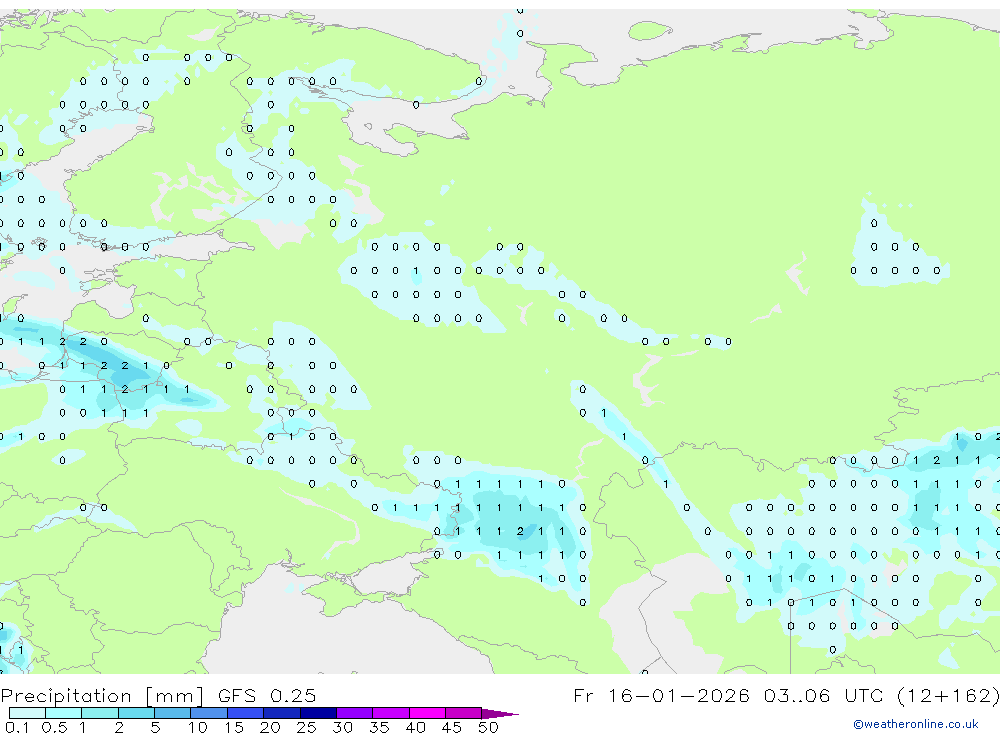The width and height of the screenshot is (1000, 733).
Task: Click the '30' legend scale label
Action: [342, 727]
